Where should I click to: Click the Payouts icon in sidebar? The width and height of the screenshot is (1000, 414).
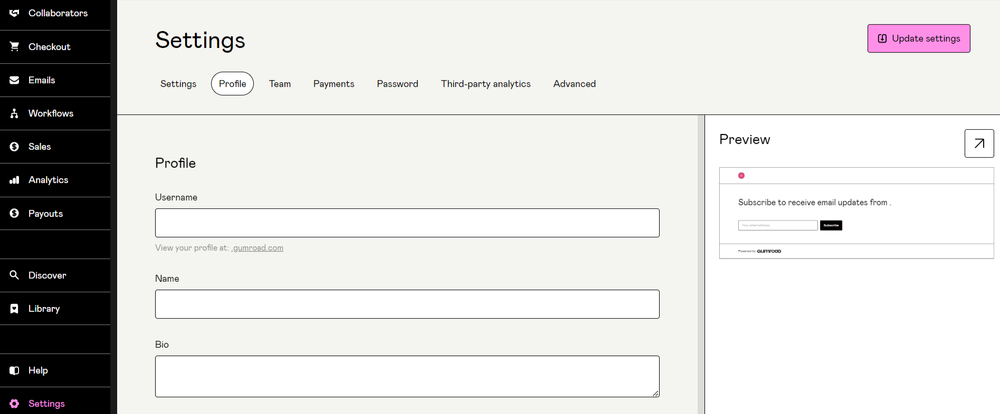pyautogui.click(x=14, y=213)
